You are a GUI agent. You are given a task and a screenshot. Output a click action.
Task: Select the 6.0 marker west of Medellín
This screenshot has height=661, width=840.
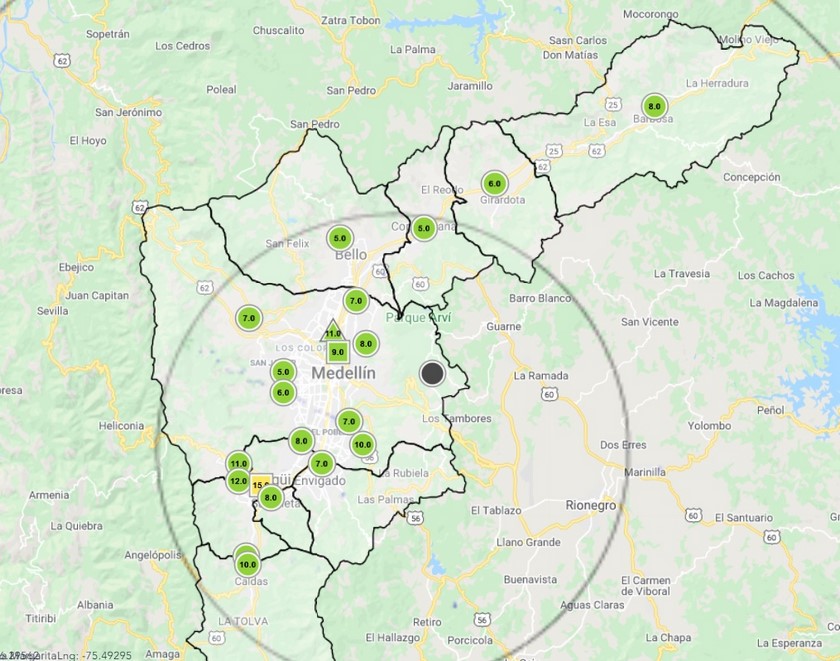[x=283, y=393]
